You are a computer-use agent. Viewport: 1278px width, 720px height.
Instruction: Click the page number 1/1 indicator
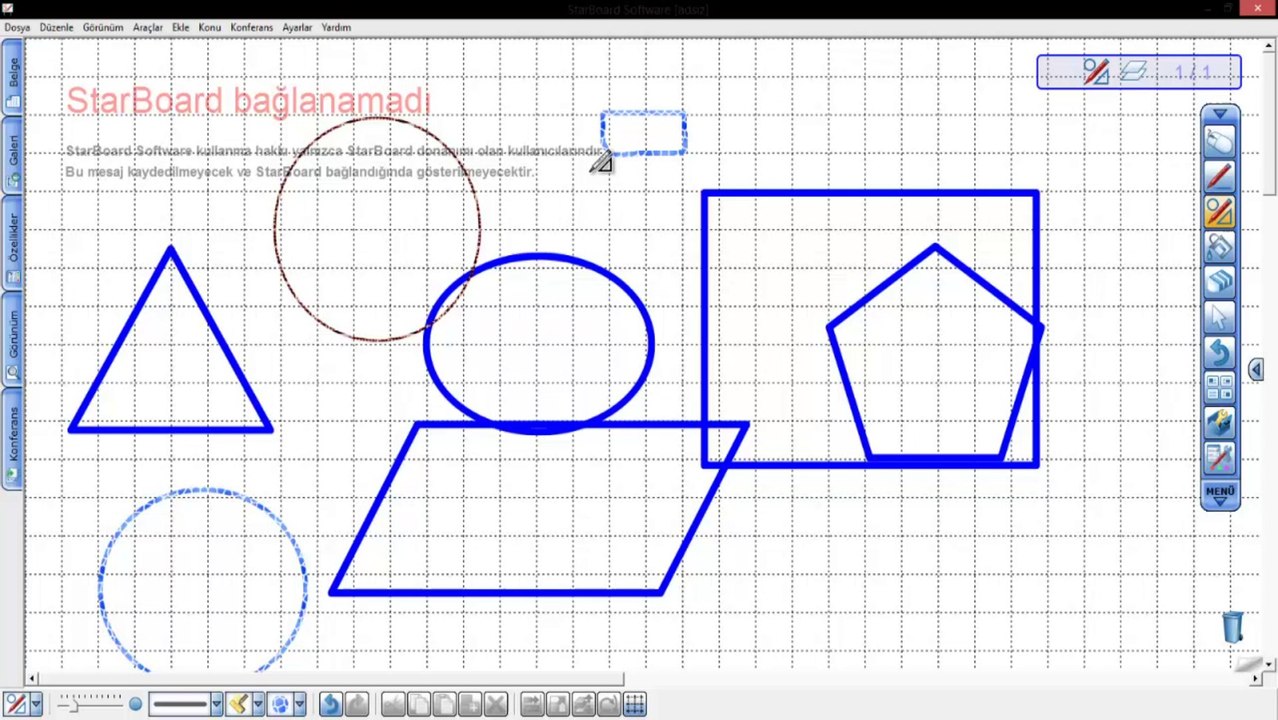pos(1193,72)
